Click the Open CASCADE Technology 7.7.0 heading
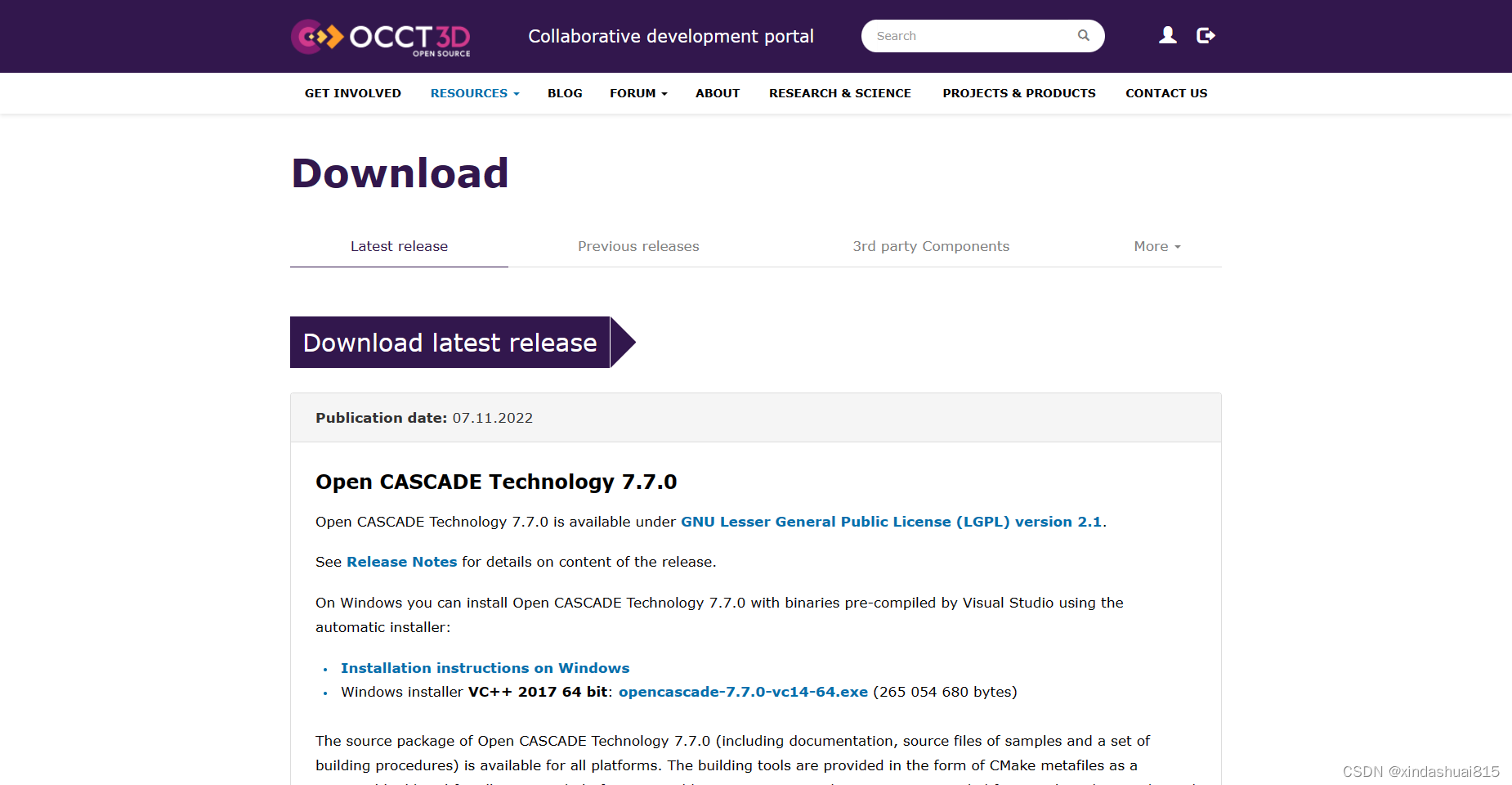The image size is (1512, 785). [x=496, y=482]
